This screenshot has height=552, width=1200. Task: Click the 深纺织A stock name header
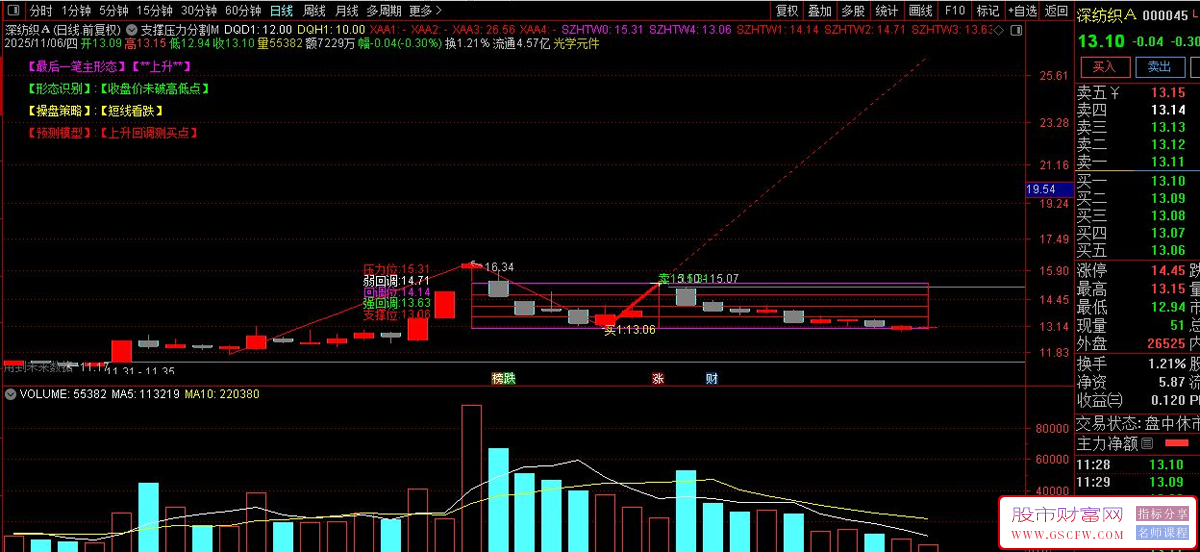pyautogui.click(x=1106, y=14)
